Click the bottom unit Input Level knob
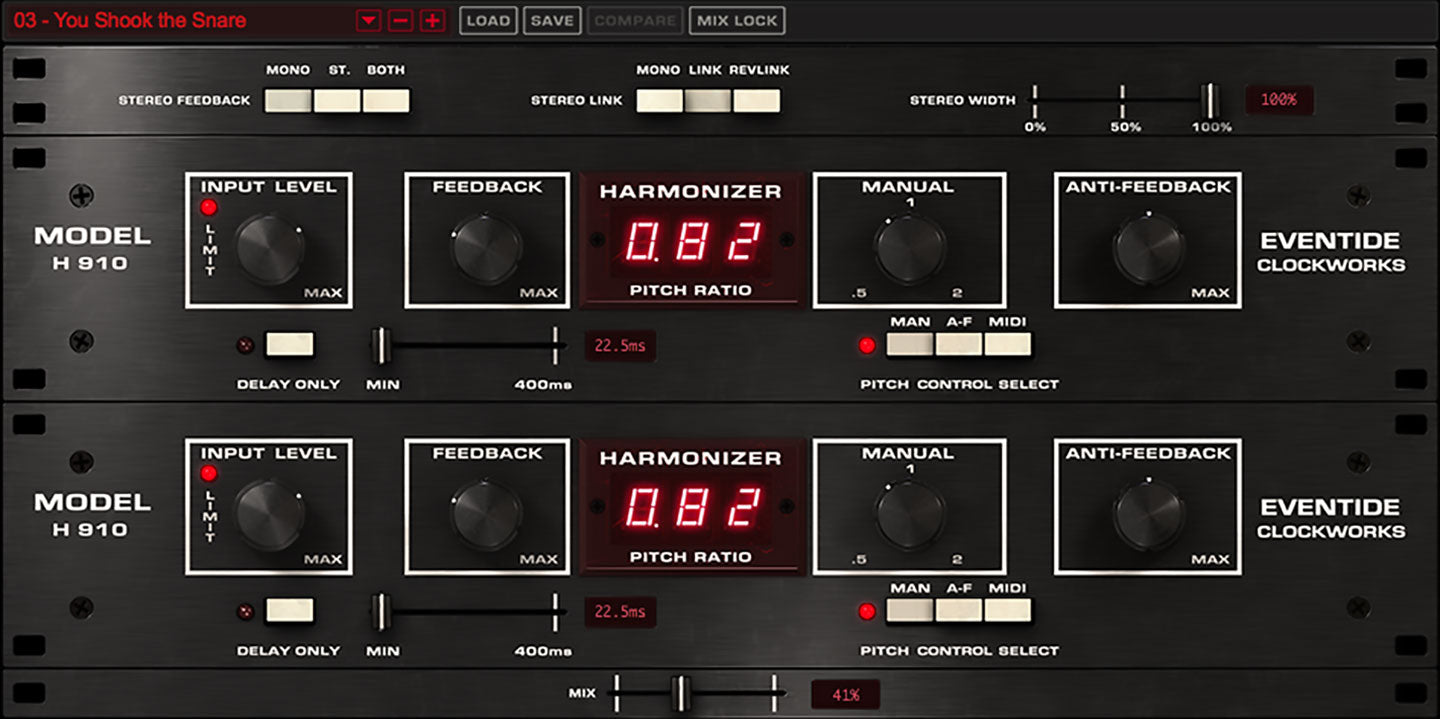Viewport: 1440px width, 719px height. point(270,515)
